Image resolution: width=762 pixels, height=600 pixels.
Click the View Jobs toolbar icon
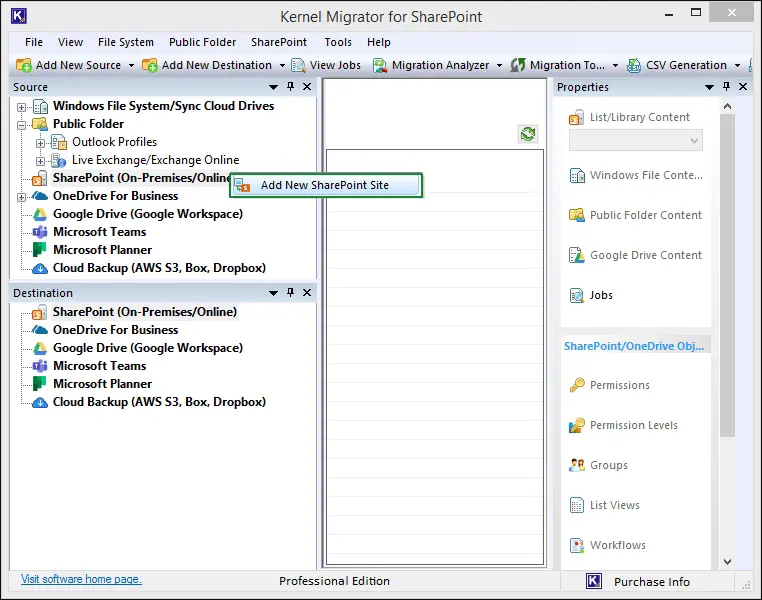(x=298, y=65)
